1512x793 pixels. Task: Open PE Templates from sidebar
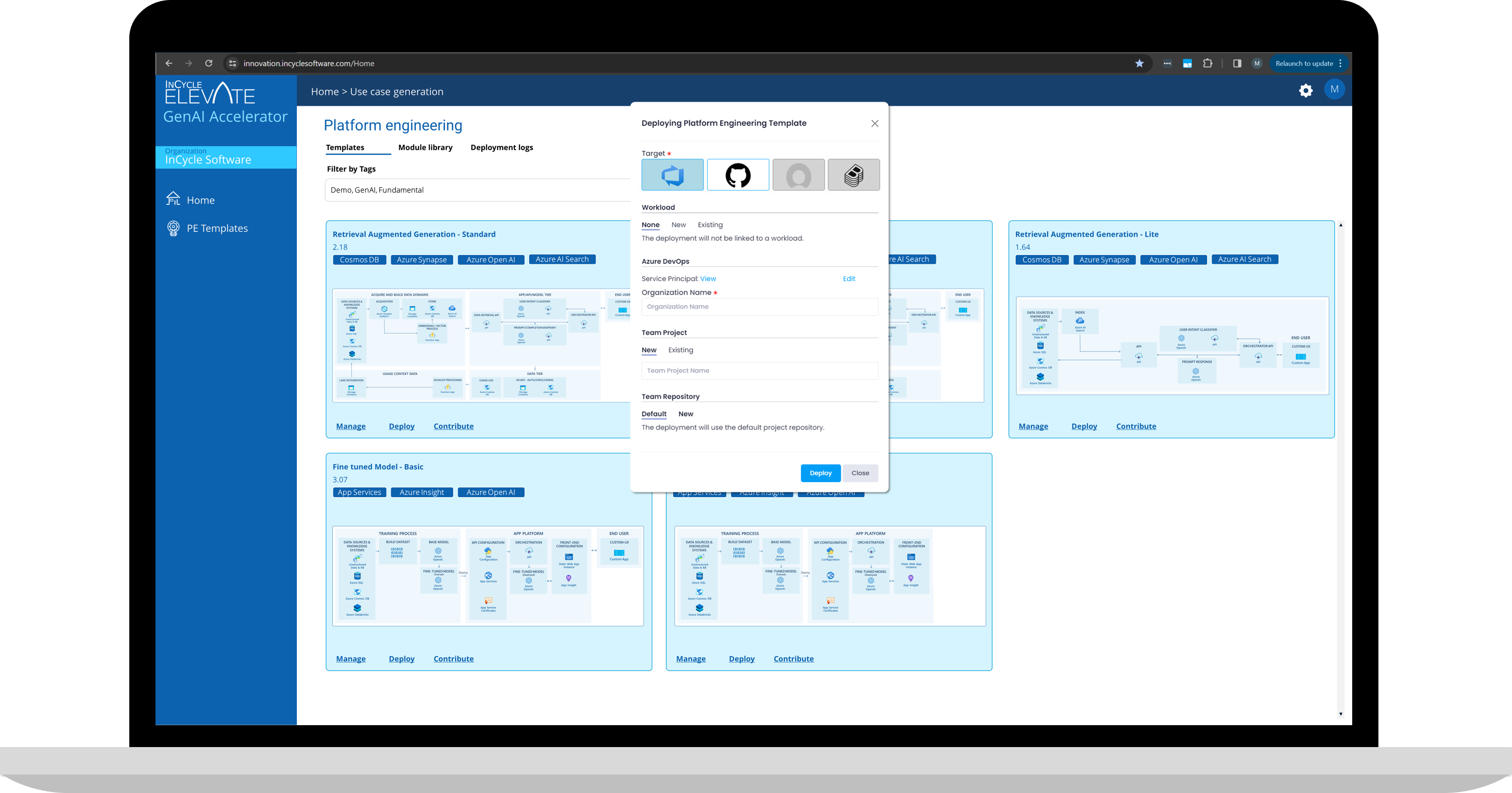[x=216, y=228]
